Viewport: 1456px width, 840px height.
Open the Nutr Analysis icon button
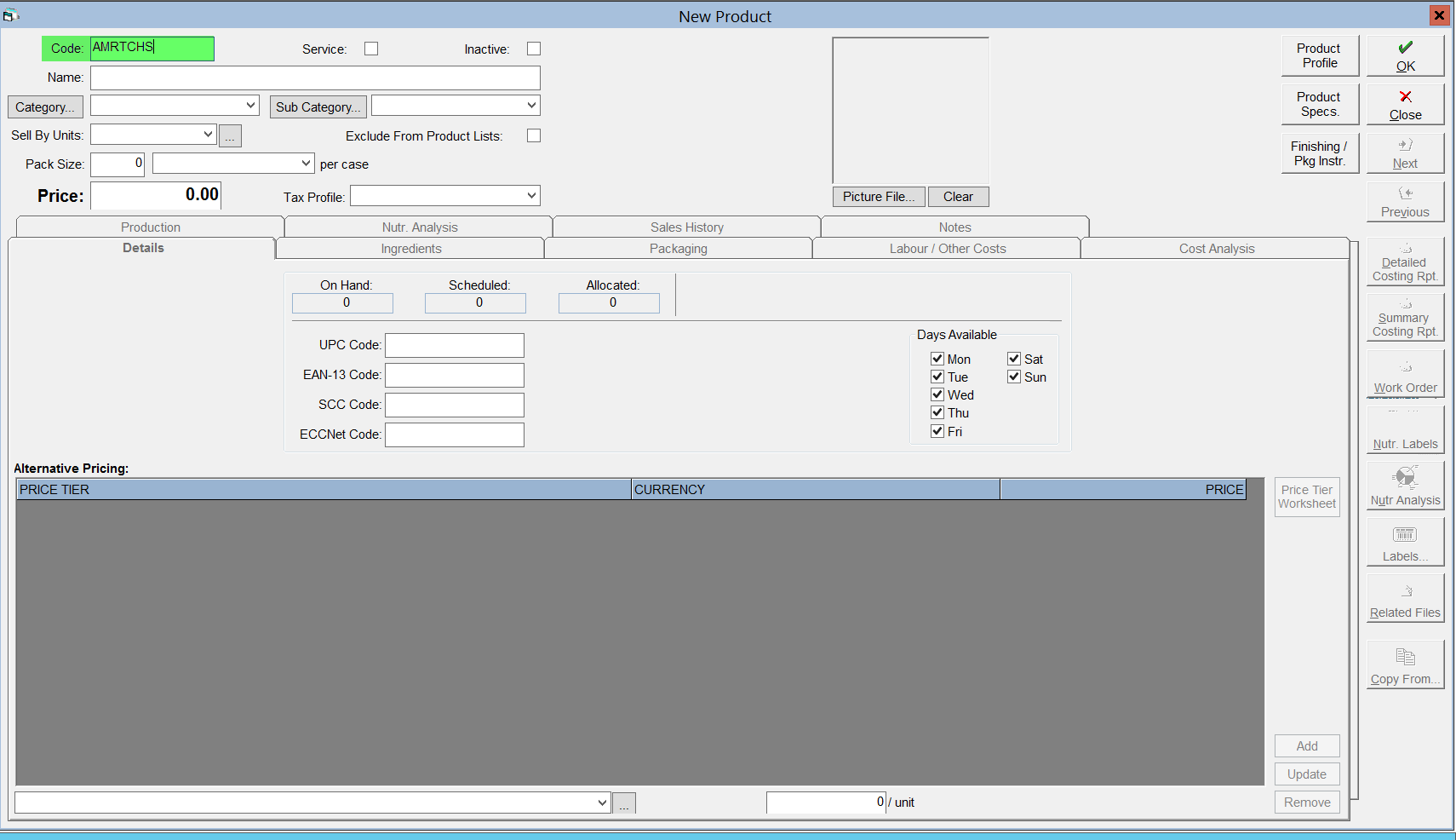click(1405, 486)
